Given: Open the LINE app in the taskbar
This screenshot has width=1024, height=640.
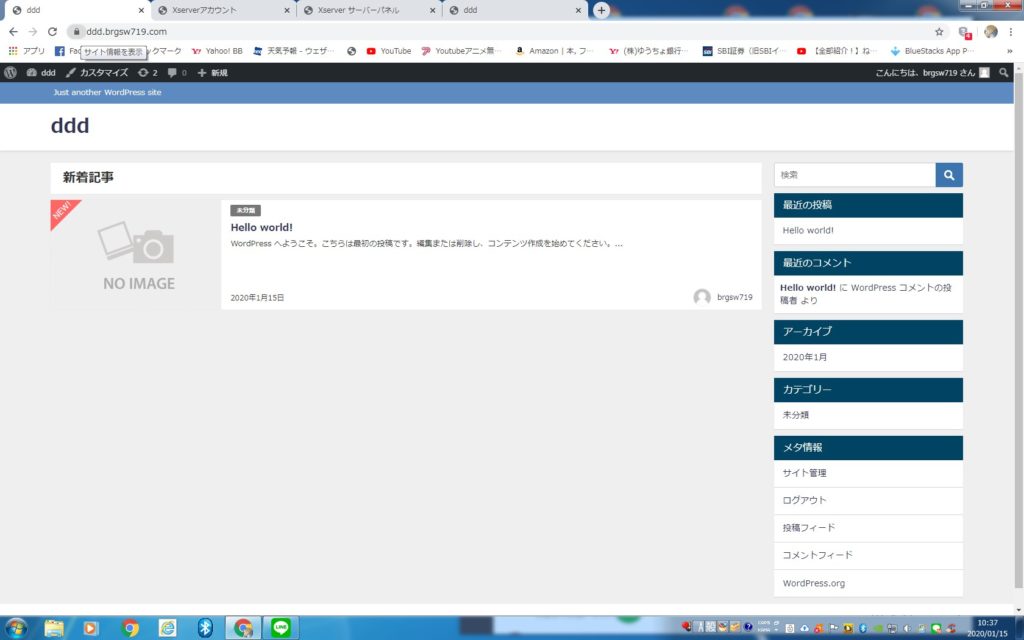Looking at the screenshot, I should (282, 627).
